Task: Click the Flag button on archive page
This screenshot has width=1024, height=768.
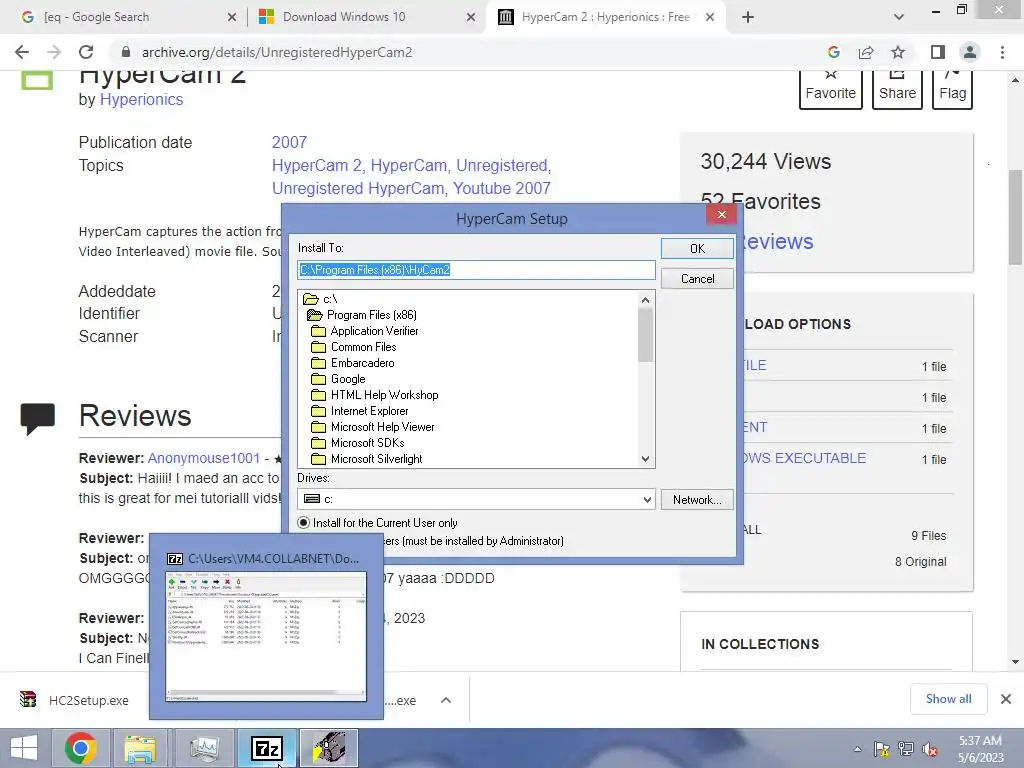Action: point(952,89)
